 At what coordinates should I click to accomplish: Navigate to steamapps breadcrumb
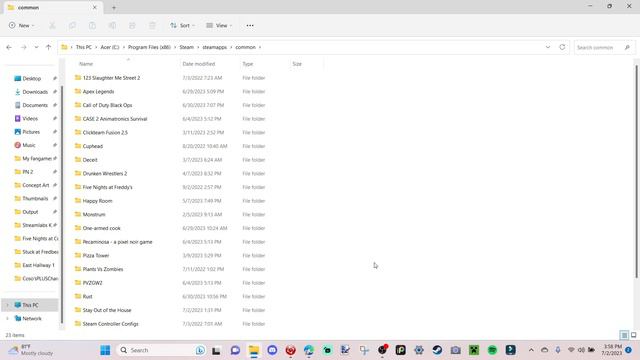[x=215, y=47]
